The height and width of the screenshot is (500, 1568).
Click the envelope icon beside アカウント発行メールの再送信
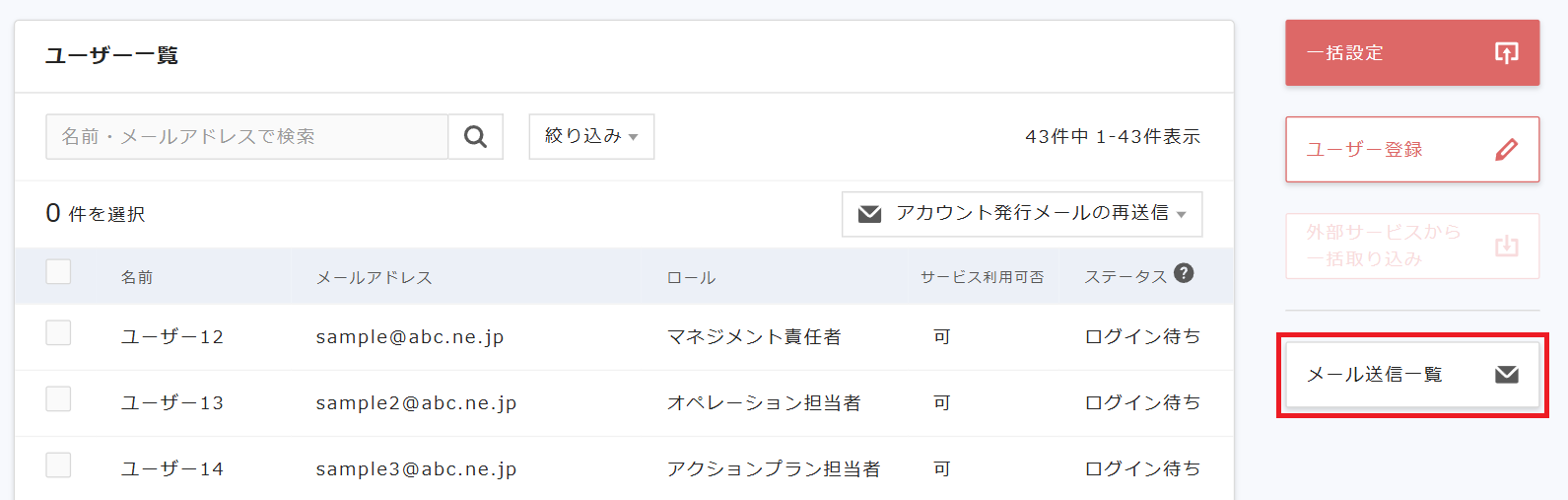(x=869, y=214)
